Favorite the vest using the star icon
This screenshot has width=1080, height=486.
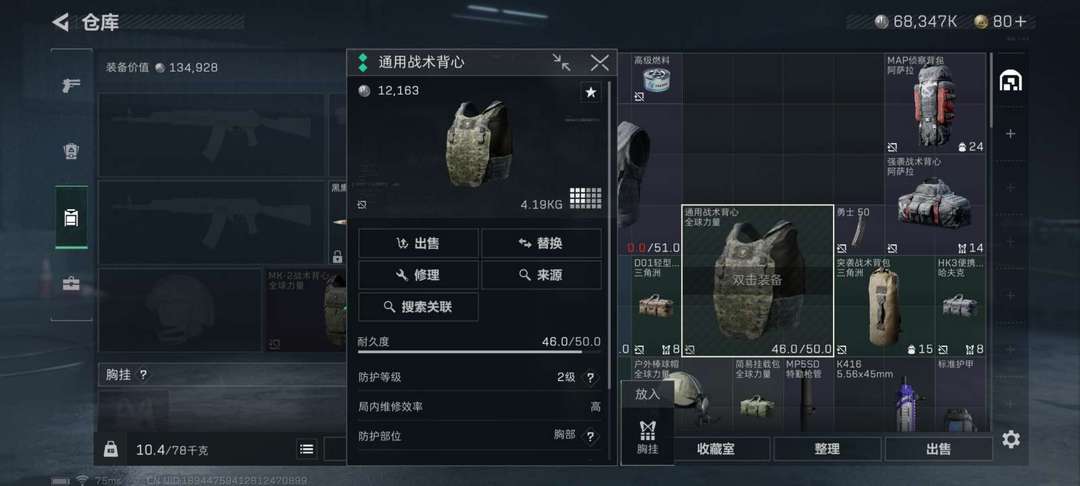pos(590,92)
